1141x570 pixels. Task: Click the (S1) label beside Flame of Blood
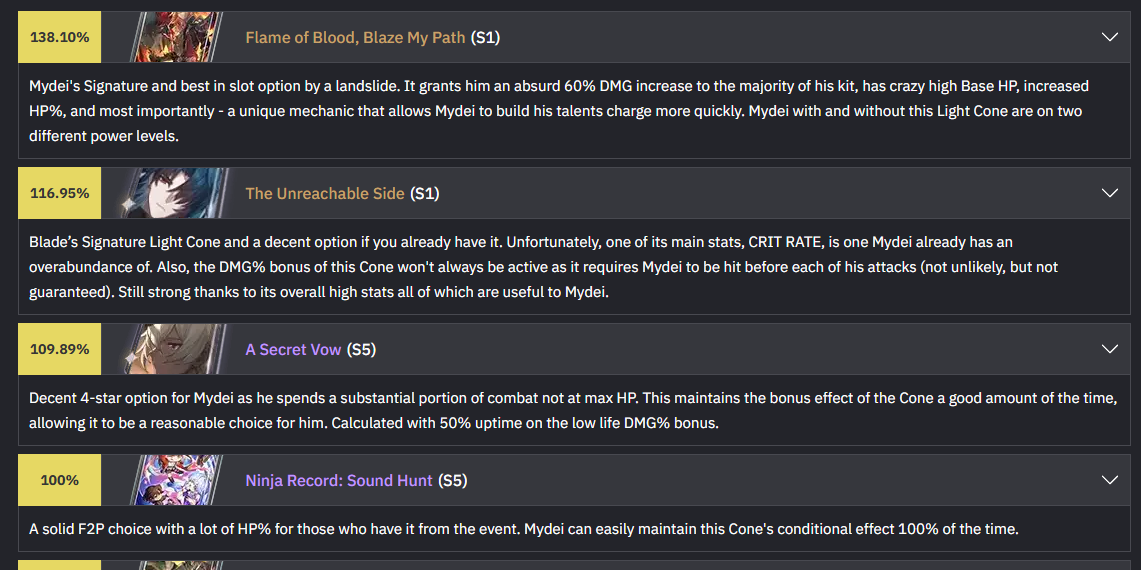pyautogui.click(x=485, y=38)
